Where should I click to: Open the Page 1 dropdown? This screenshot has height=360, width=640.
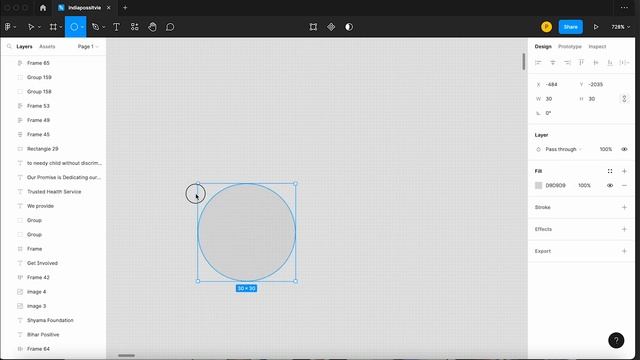click(x=88, y=47)
